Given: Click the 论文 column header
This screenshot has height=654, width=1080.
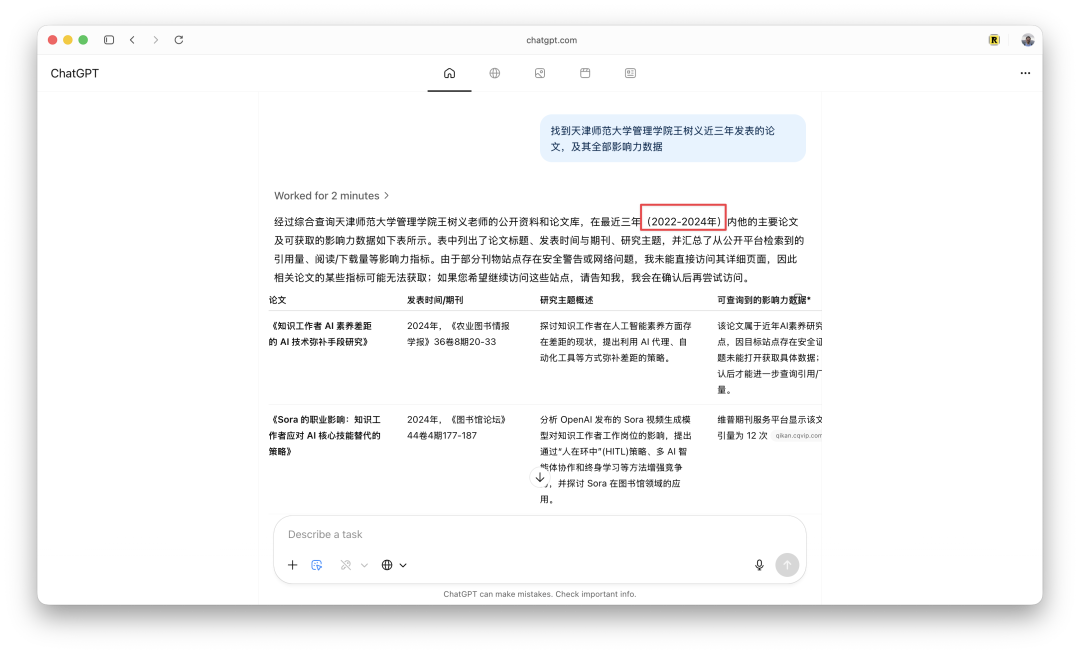Looking at the screenshot, I should tap(277, 300).
